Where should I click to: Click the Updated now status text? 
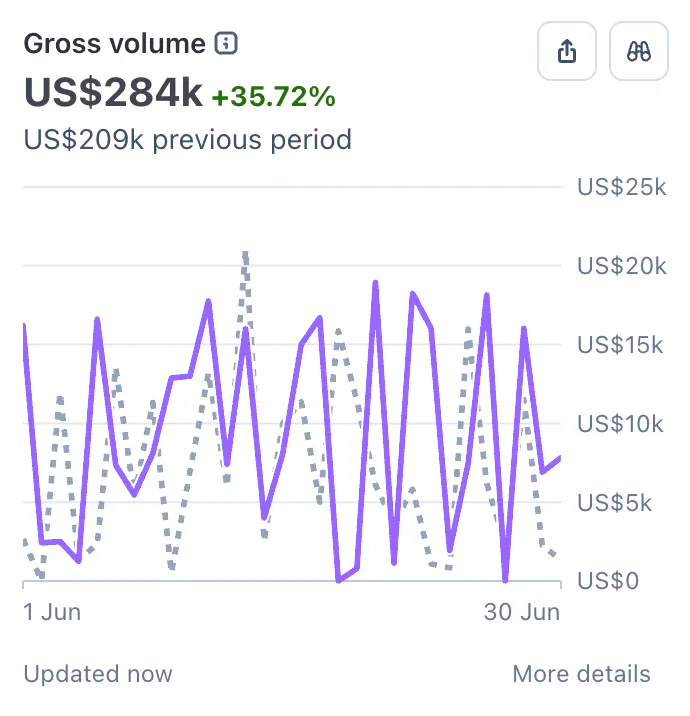coord(98,674)
